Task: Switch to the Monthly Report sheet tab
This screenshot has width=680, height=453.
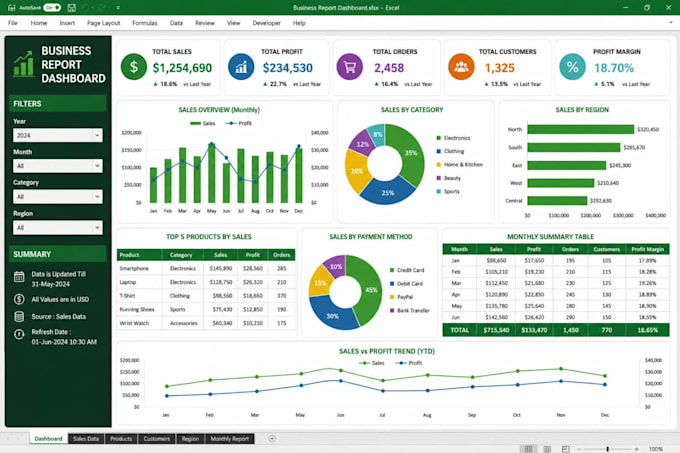Action: pyautogui.click(x=230, y=439)
